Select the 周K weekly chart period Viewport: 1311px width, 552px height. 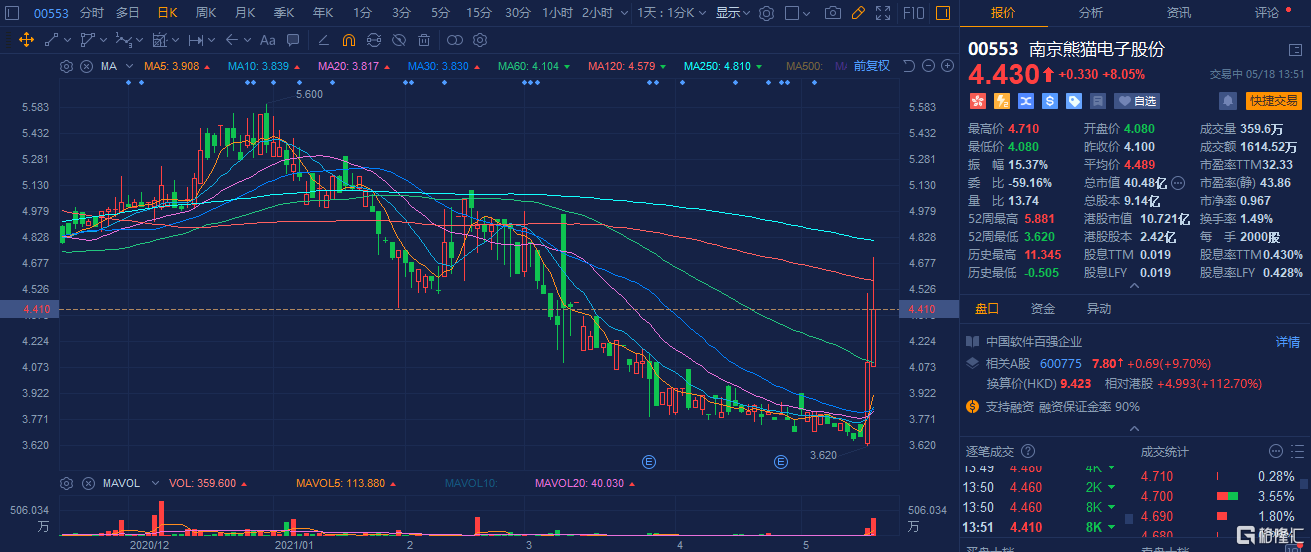coord(206,13)
